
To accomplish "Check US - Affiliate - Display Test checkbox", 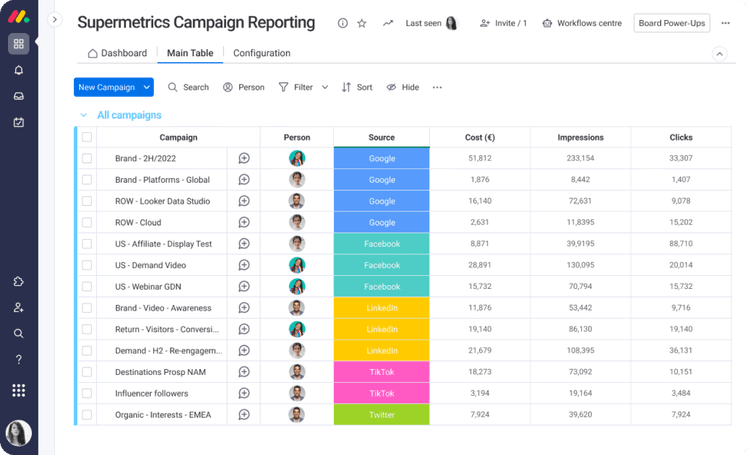I will pos(87,244).
